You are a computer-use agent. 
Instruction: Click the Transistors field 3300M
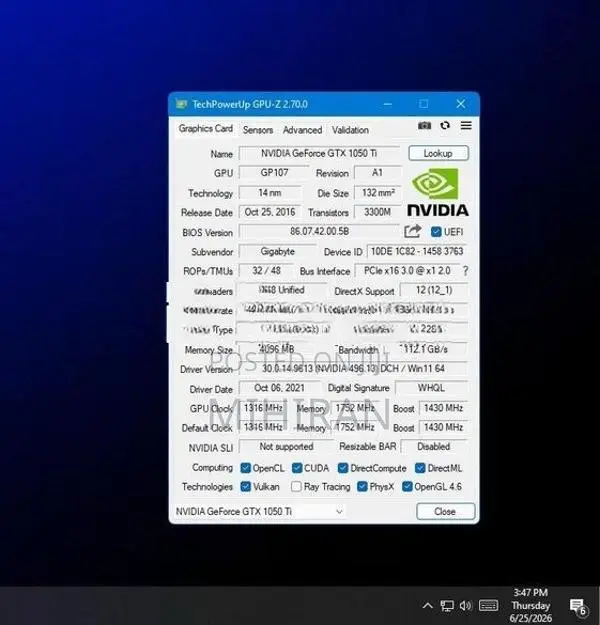[x=378, y=212]
